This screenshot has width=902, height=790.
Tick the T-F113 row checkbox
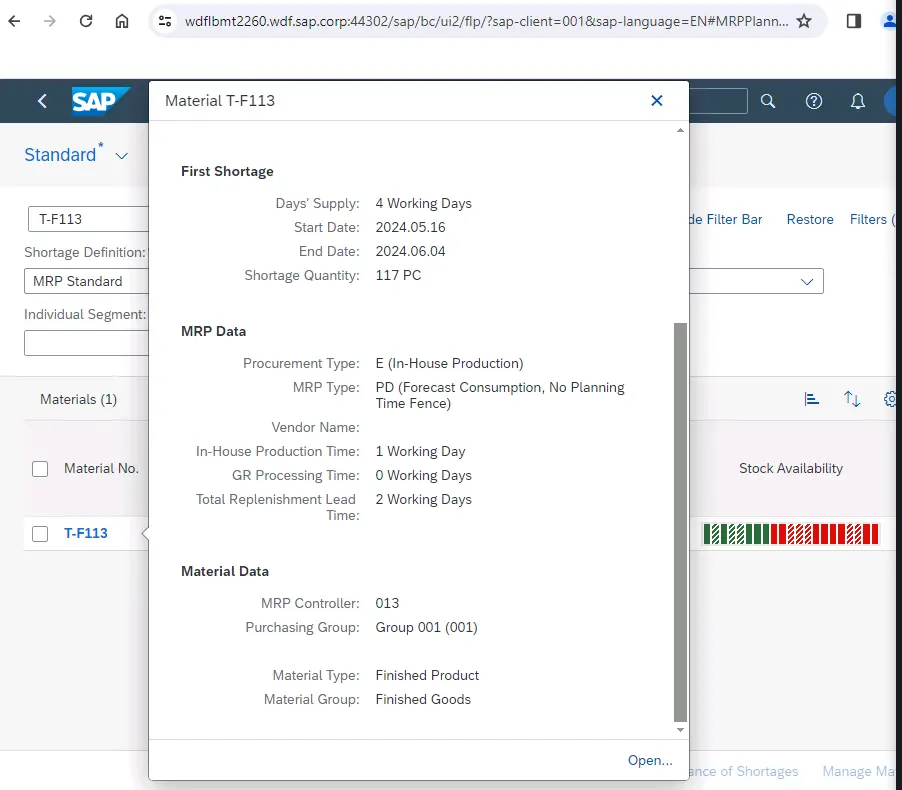40,534
